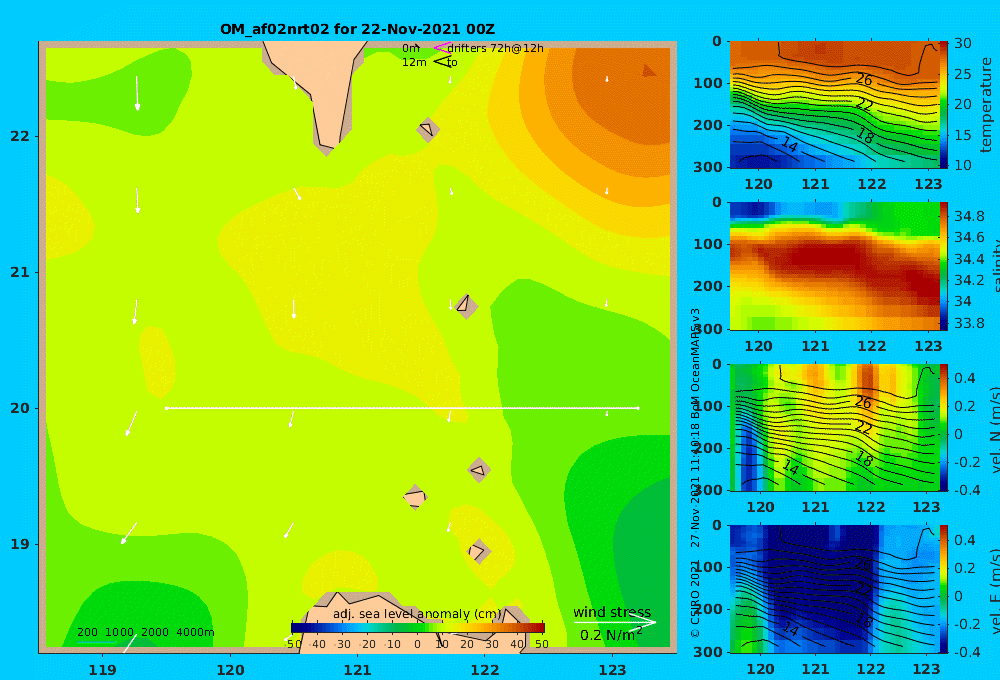
Task: Click the wind stress scale arrow
Action: coord(614,622)
